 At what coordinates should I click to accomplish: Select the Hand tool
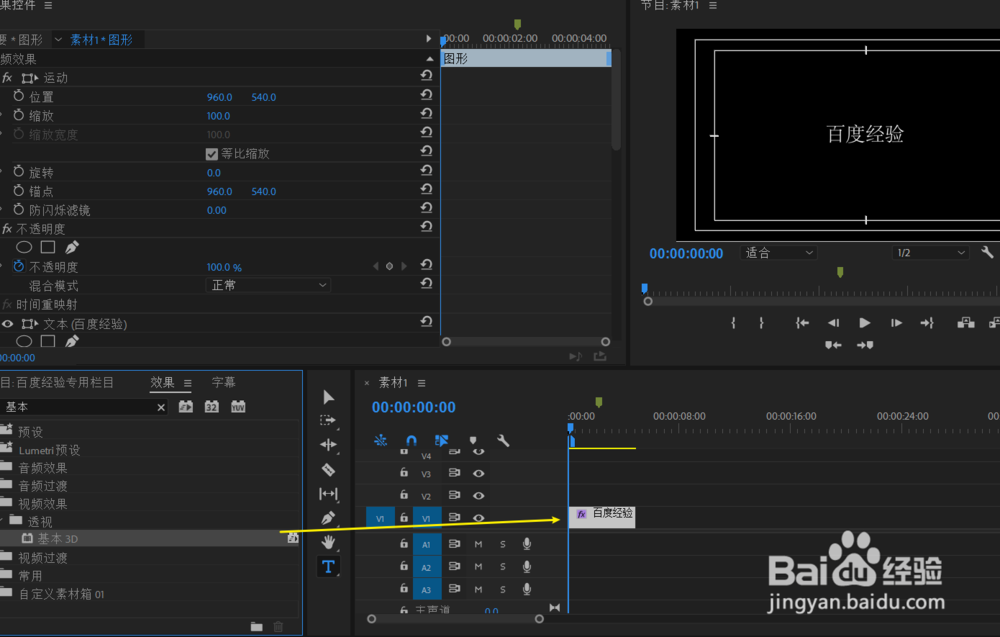(x=328, y=542)
